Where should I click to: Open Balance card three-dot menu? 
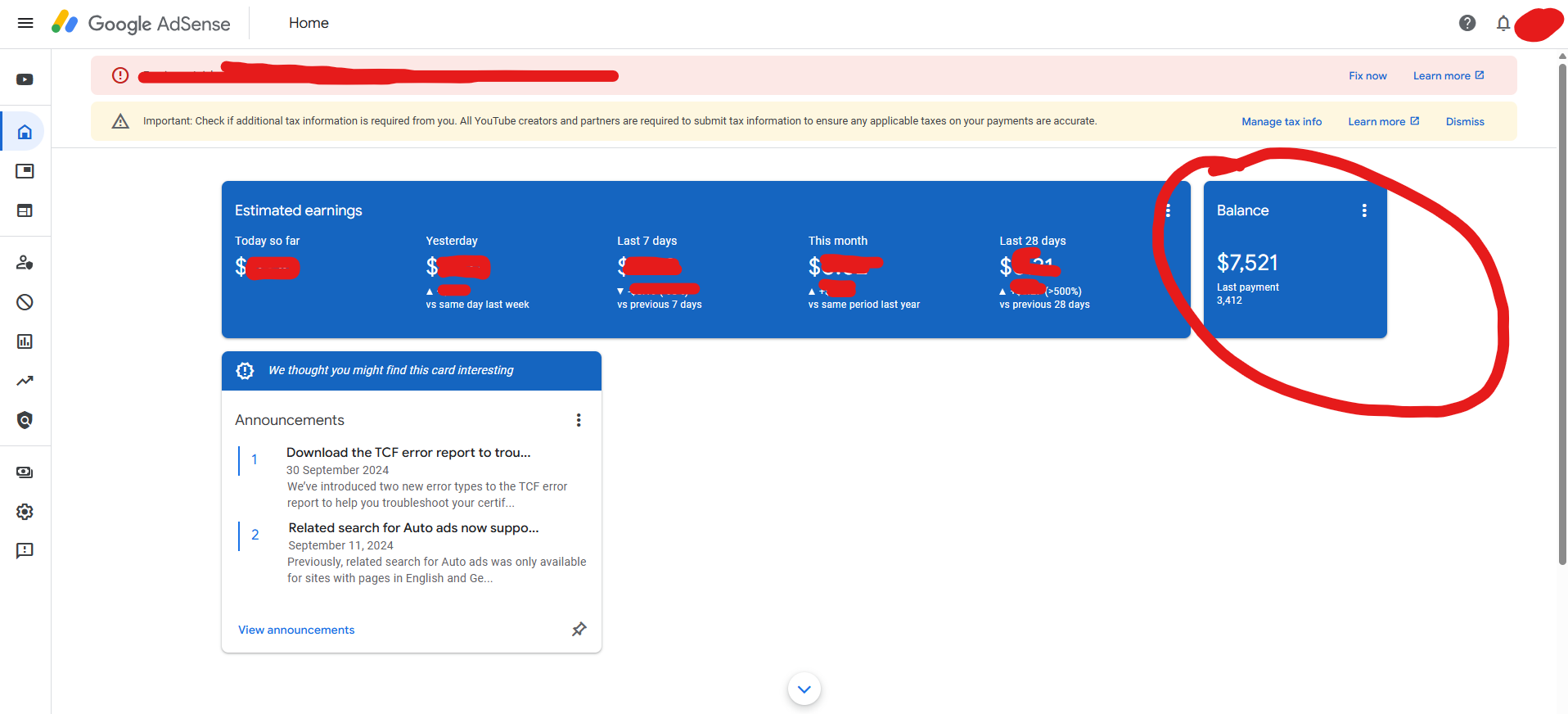[1363, 210]
